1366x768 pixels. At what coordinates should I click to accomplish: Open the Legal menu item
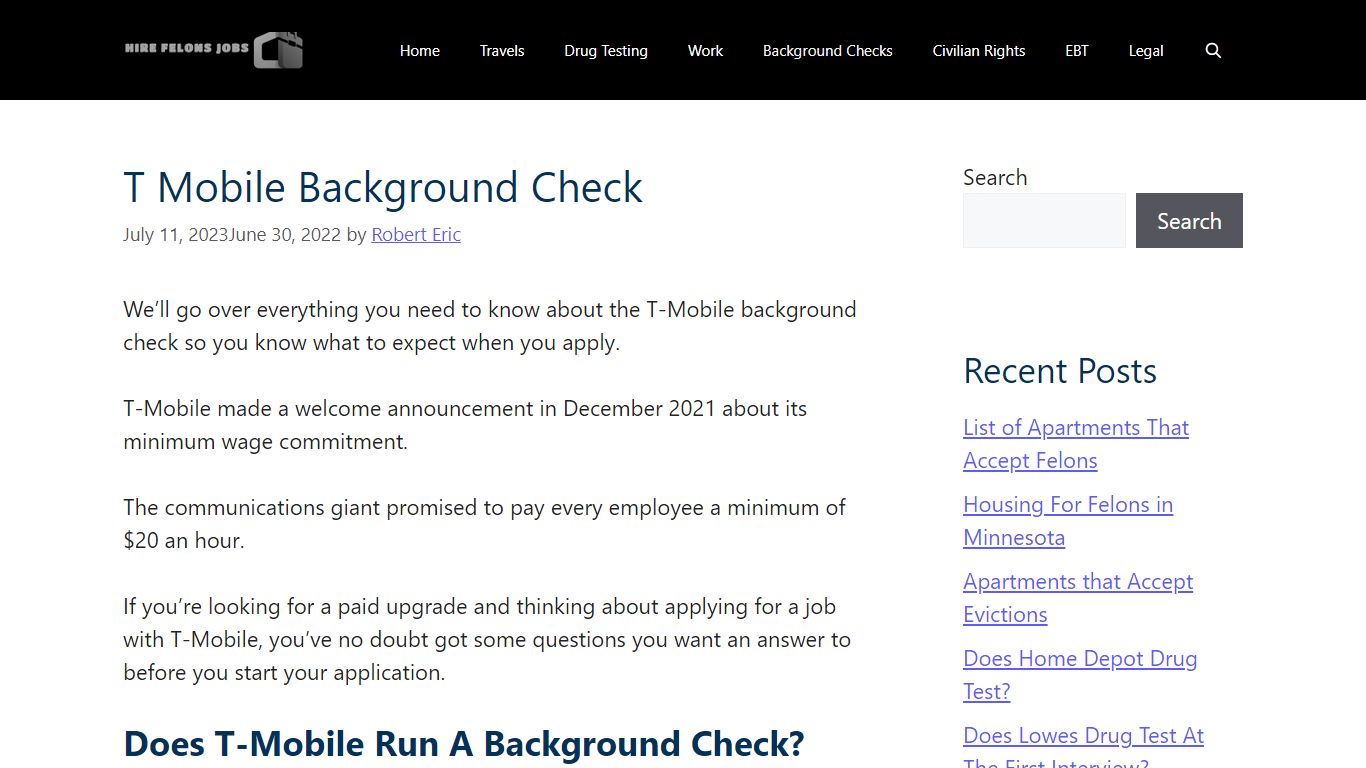tap(1146, 50)
